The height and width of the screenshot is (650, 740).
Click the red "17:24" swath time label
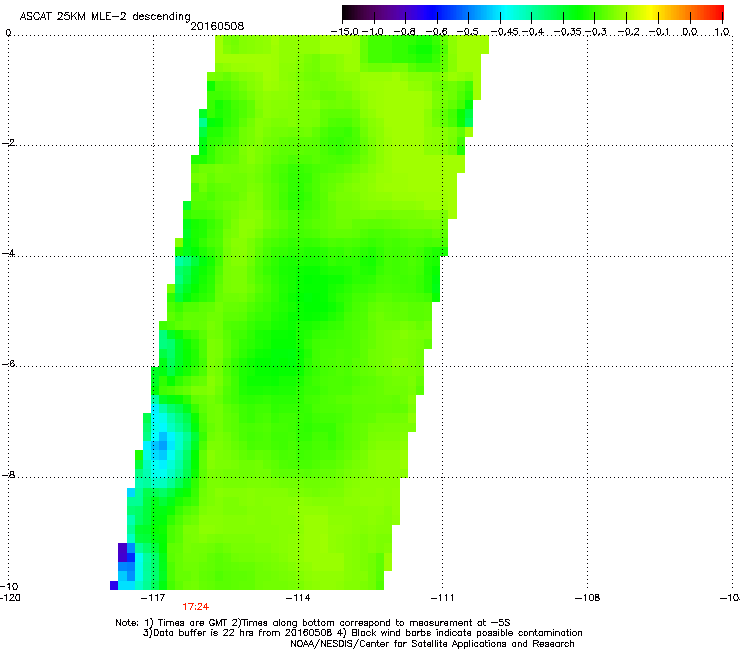tap(195, 607)
